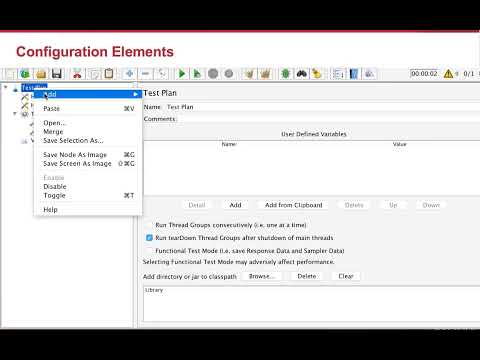Click Delete button next to Browse...
Image resolution: width=480 pixels, height=360 pixels.
click(x=307, y=276)
